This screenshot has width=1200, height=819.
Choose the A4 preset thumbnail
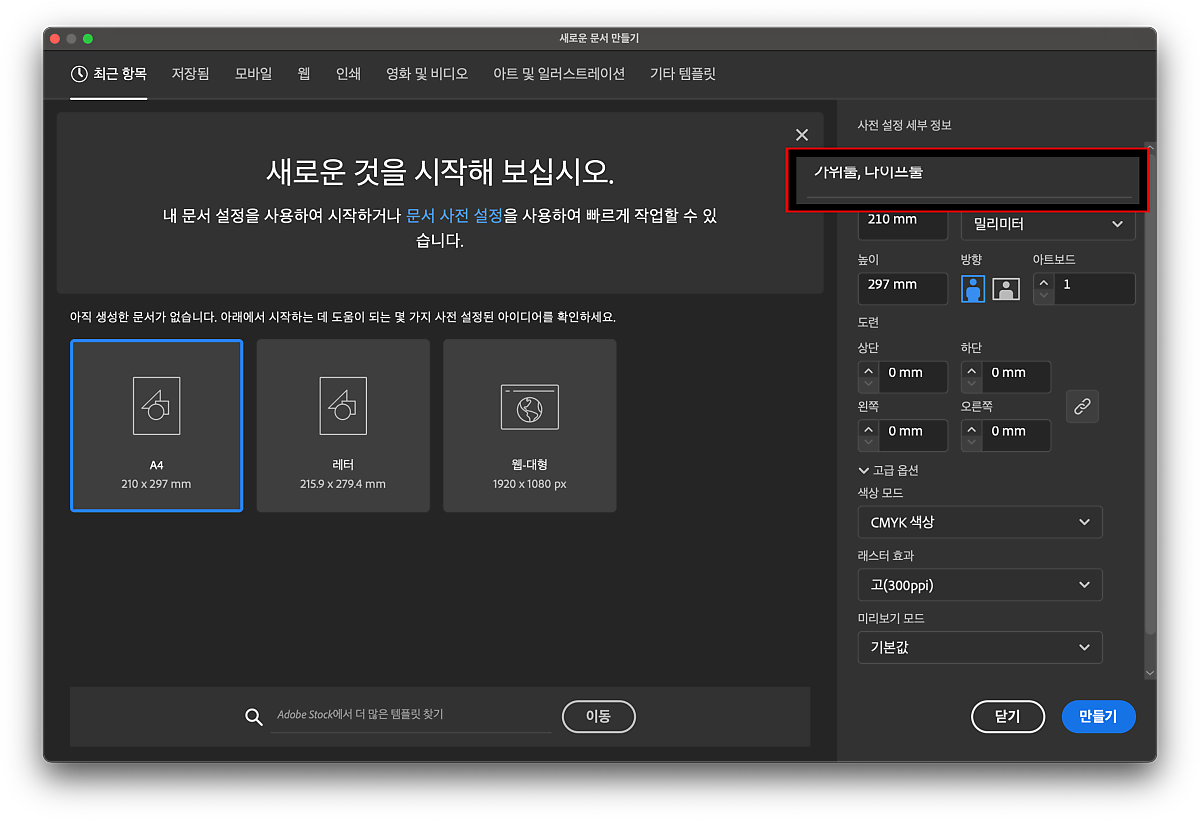pyautogui.click(x=156, y=425)
